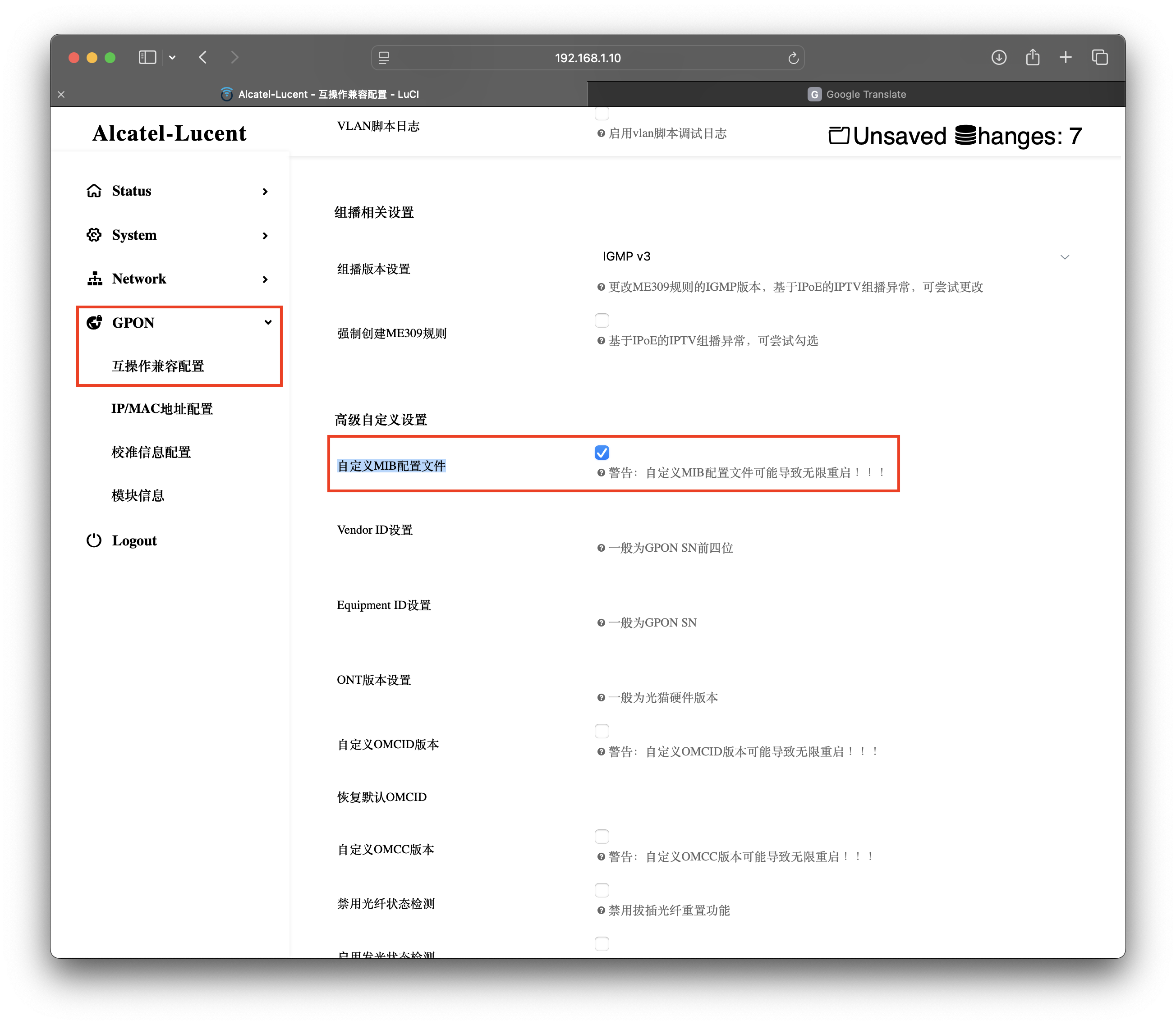The height and width of the screenshot is (1025, 1176).
Task: Click the System gear icon in sidebar
Action: (94, 235)
